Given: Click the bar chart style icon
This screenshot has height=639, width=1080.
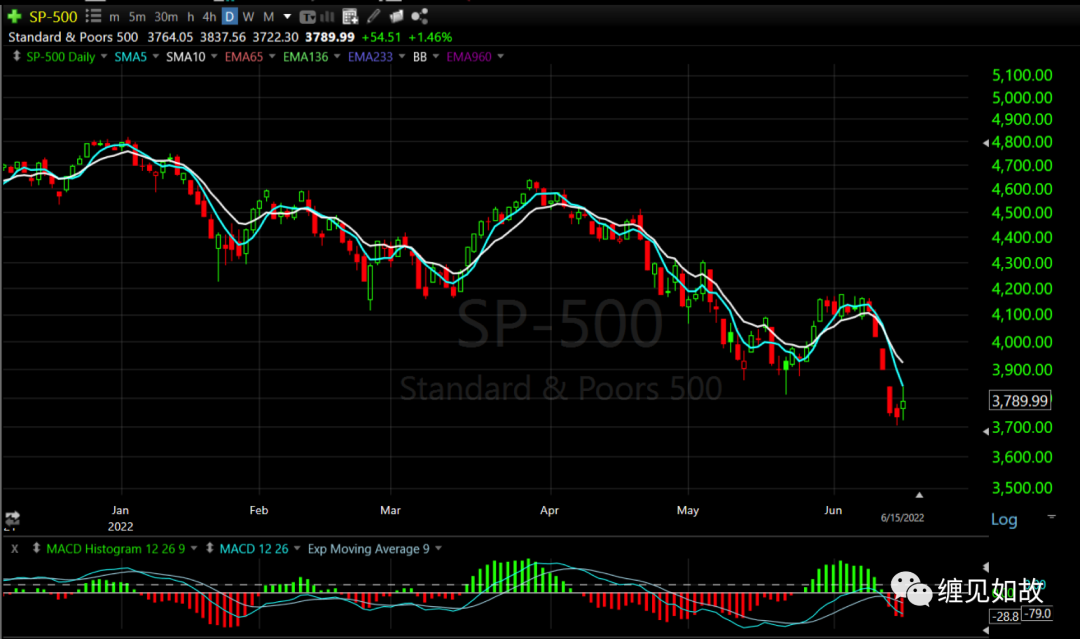Looking at the screenshot, I should [x=327, y=17].
